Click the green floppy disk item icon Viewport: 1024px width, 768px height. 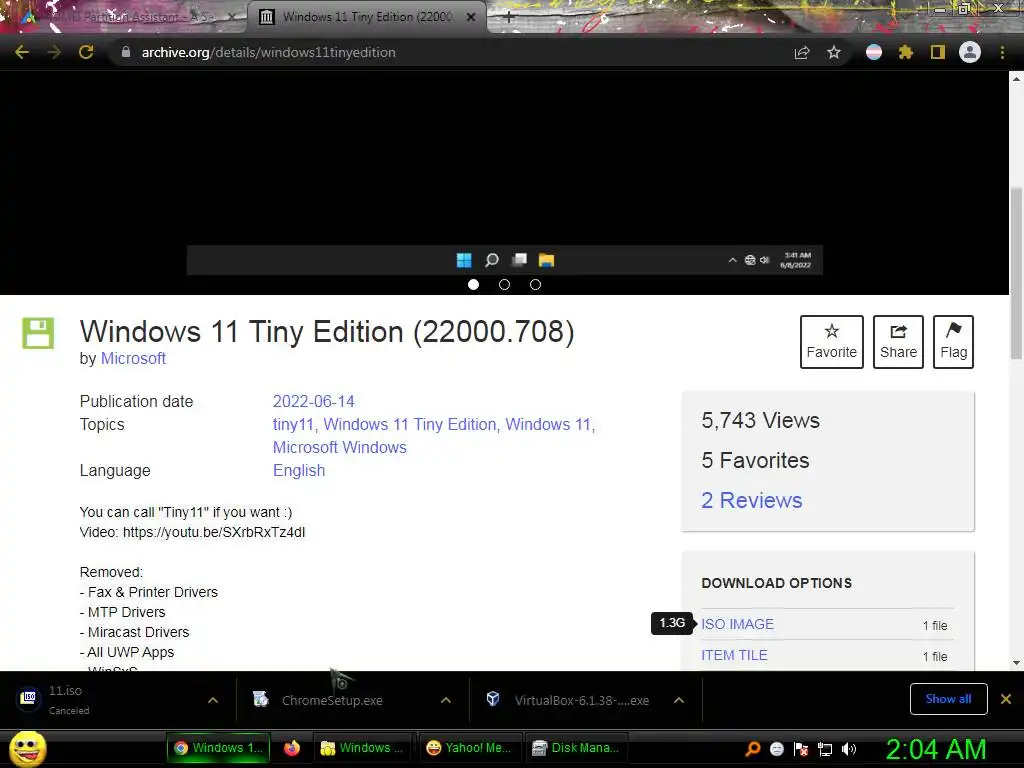pyautogui.click(x=38, y=333)
